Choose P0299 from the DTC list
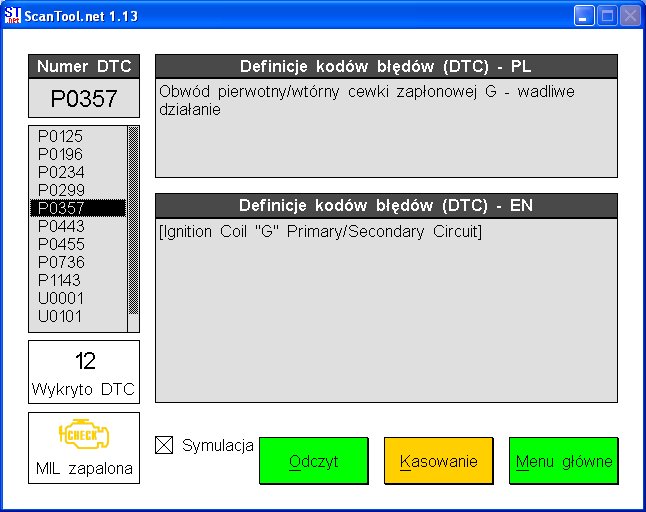 tap(60, 190)
